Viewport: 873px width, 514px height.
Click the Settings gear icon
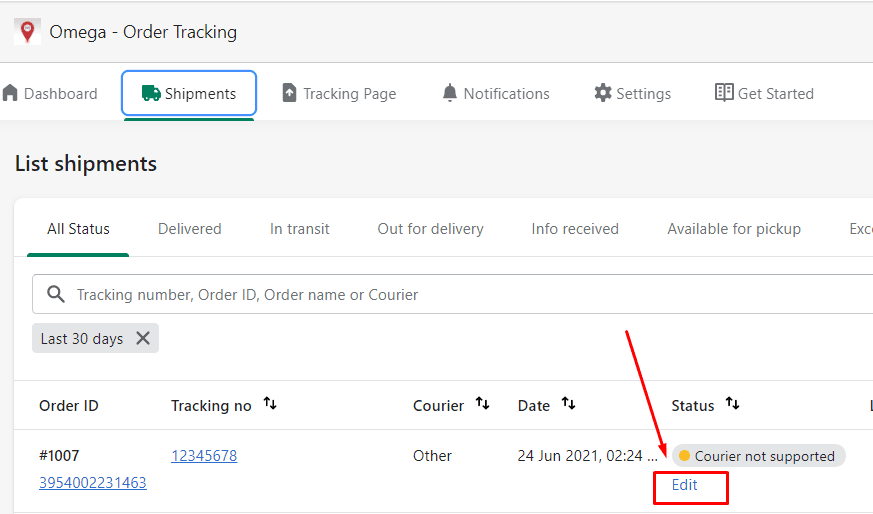602,93
